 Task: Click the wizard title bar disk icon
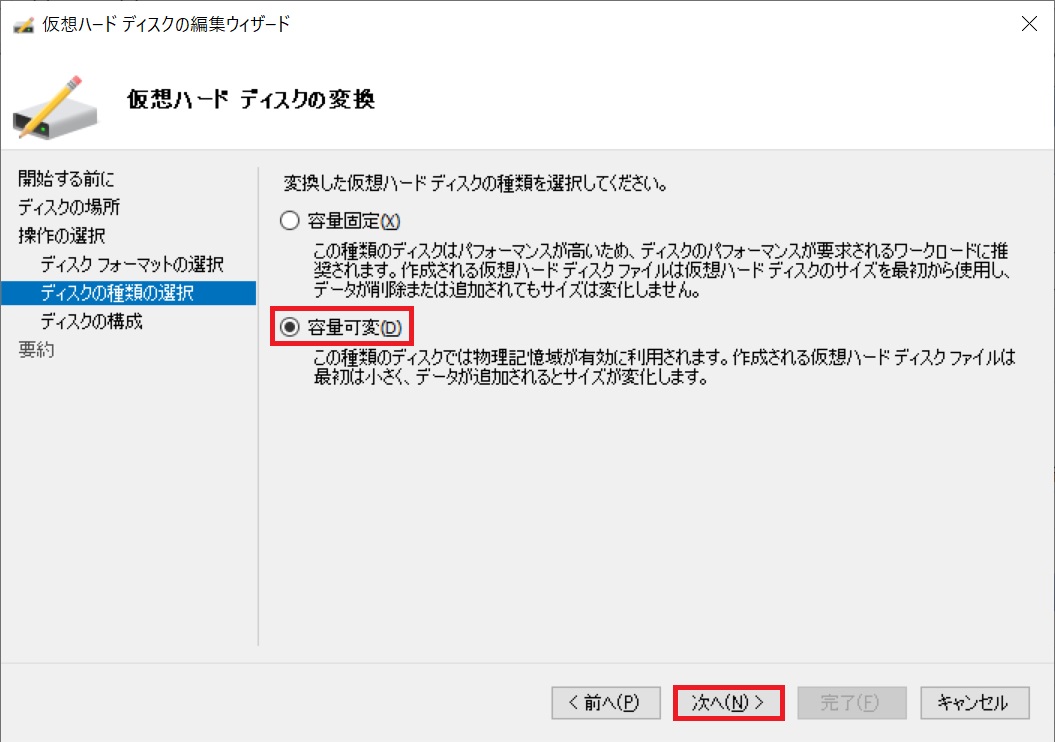24,26
